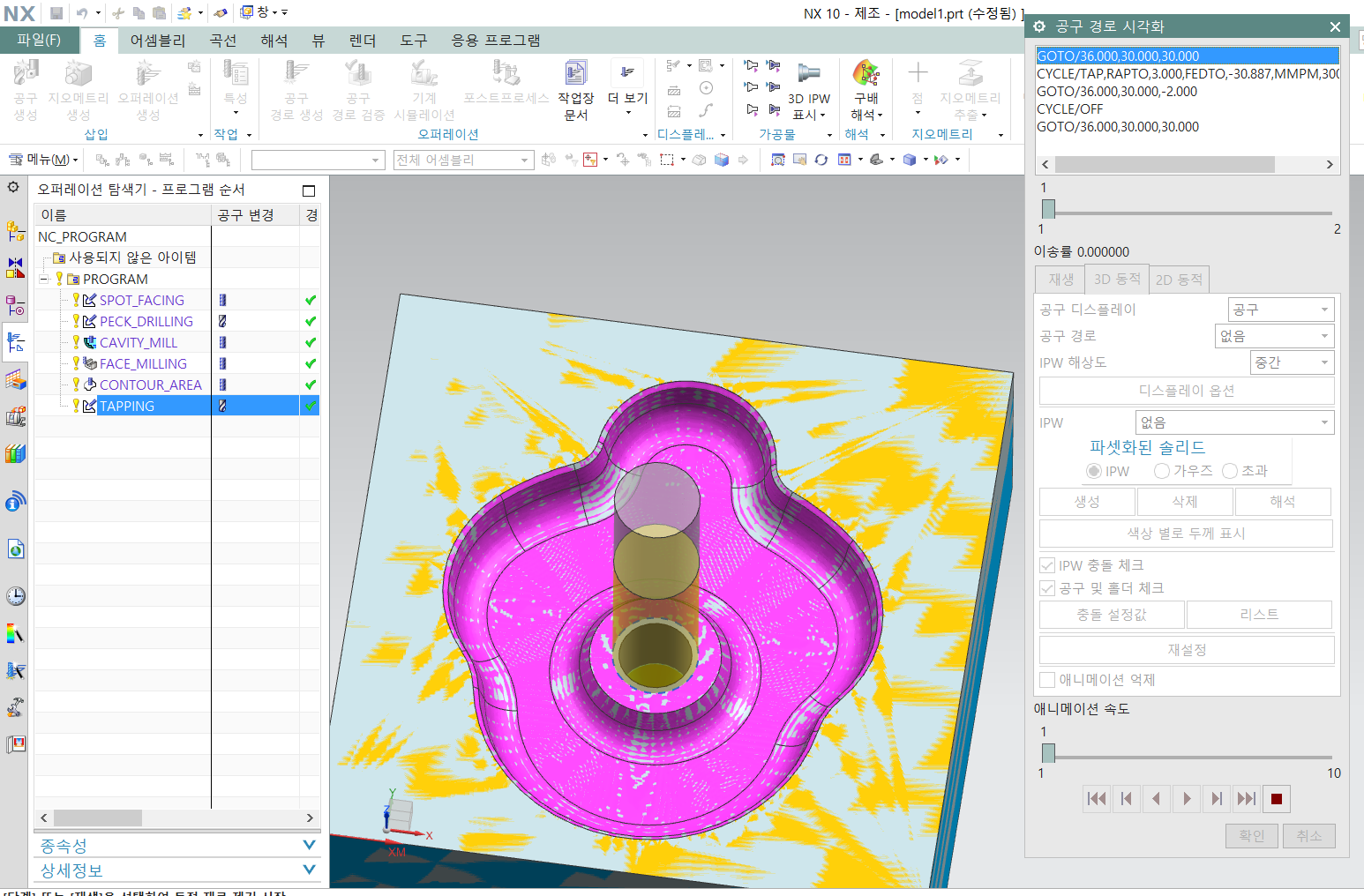Screen dimensions: 1364x896
Task: Click the tool path position slider handle
Action: click(1048, 209)
